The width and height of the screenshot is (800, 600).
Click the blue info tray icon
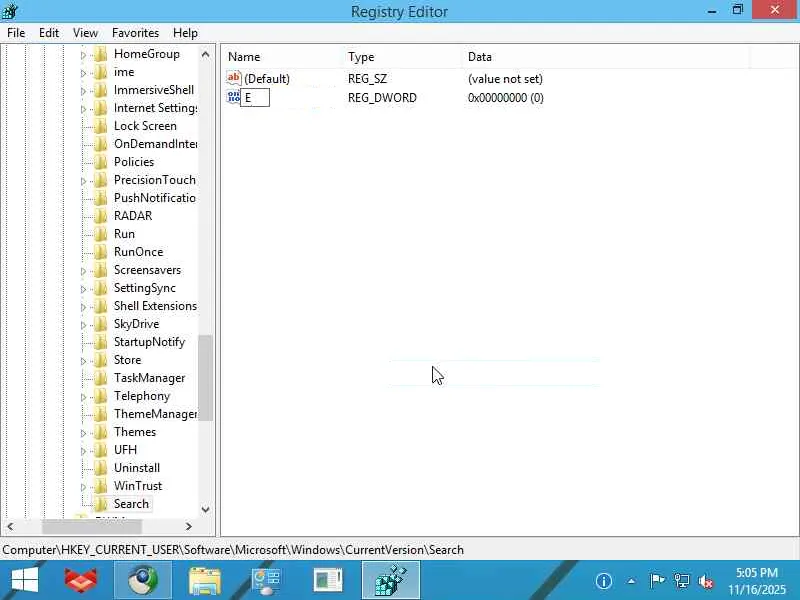point(604,581)
